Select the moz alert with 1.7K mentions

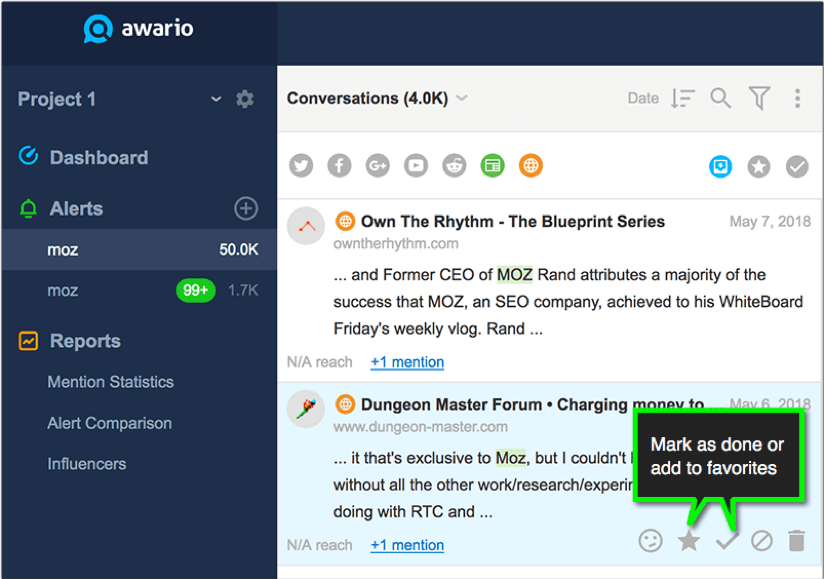(139, 290)
